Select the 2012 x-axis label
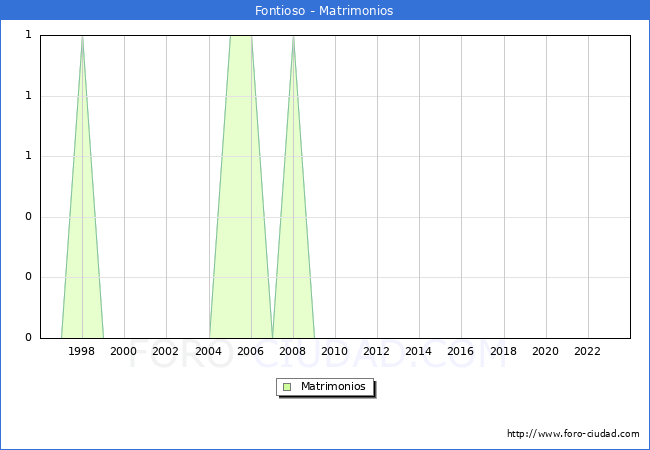The height and width of the screenshot is (450, 650). click(377, 351)
